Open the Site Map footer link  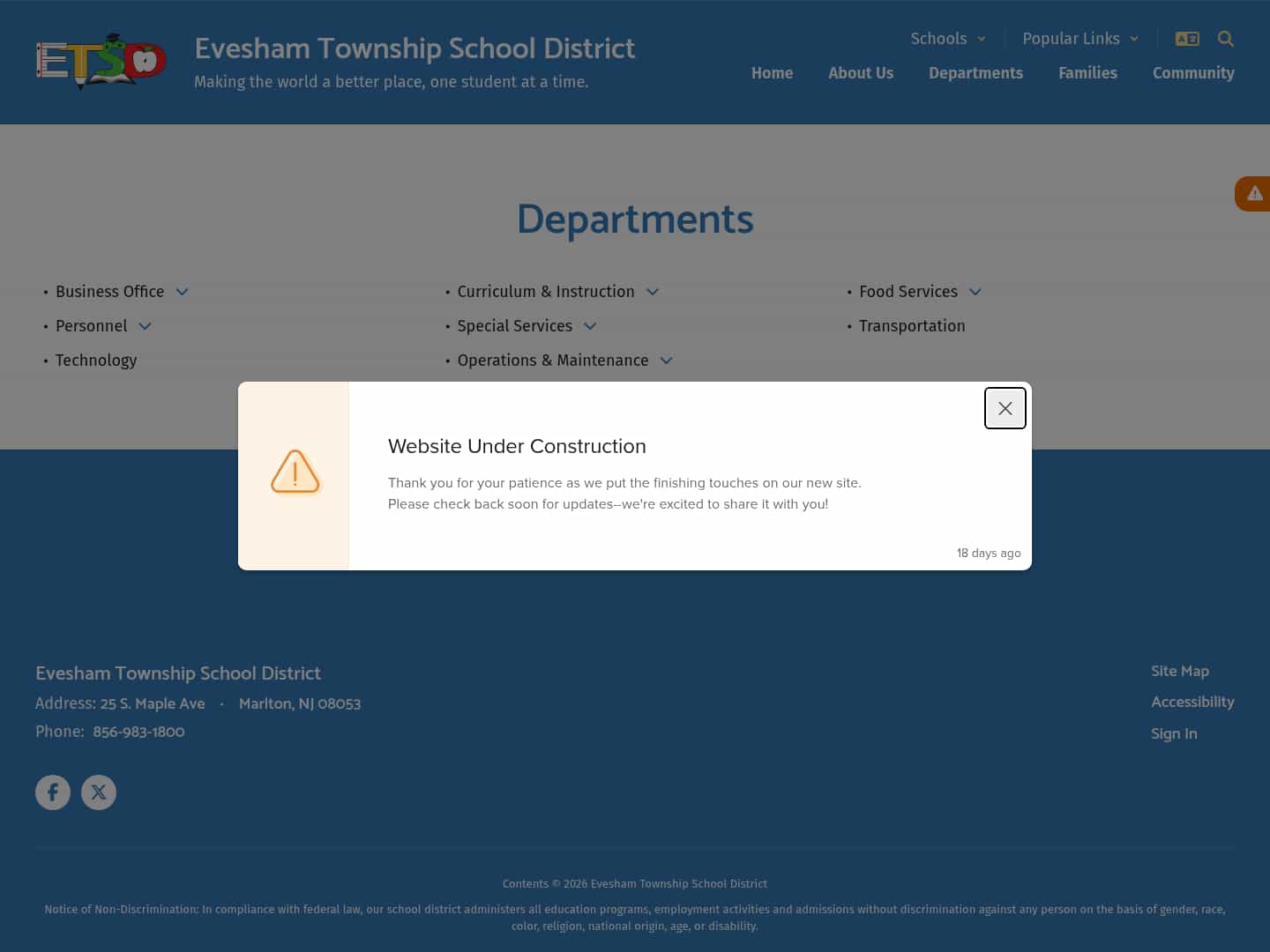[1180, 671]
